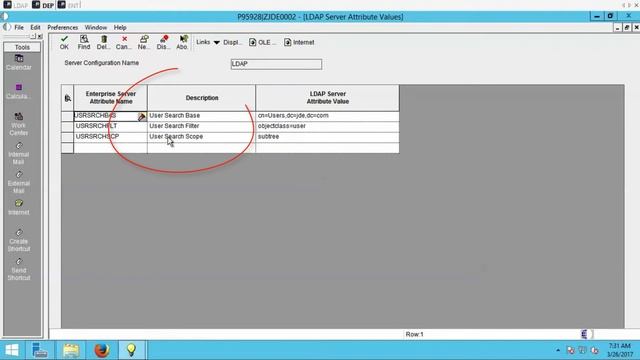Image resolution: width=640 pixels, height=360 pixels.
Task: Click the cn=Users,dc=jde,dc=com value cell
Action: [x=327, y=116]
